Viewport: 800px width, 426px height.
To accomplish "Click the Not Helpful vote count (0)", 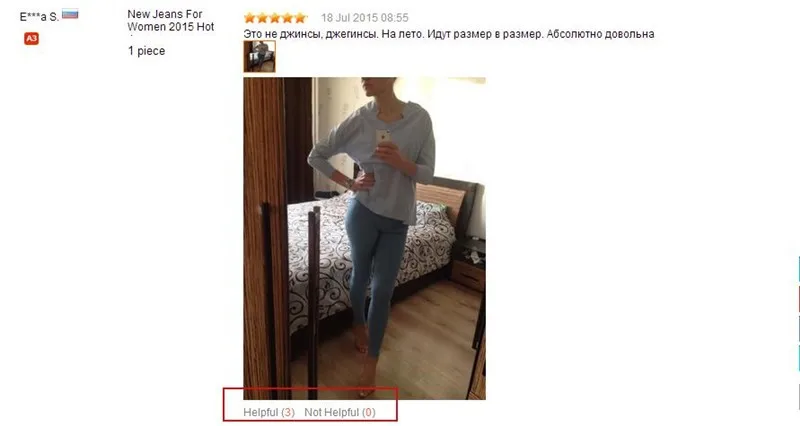I will (368, 412).
